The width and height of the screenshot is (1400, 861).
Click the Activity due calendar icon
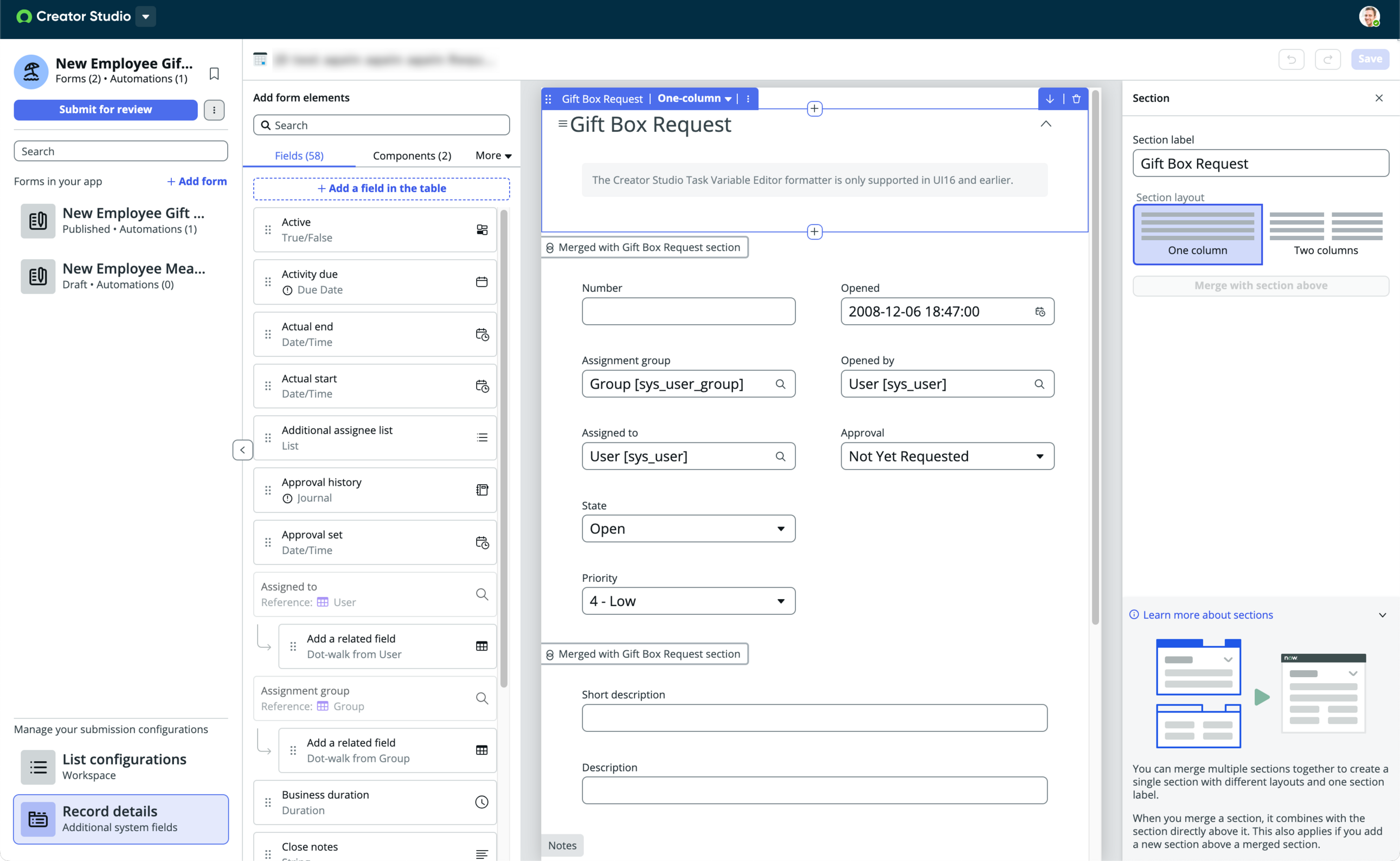481,282
